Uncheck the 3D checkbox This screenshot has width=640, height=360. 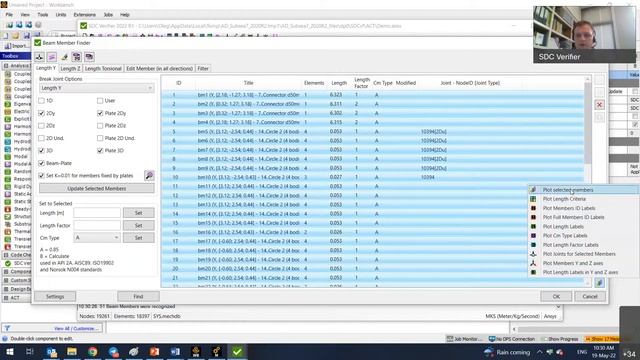(x=41, y=151)
